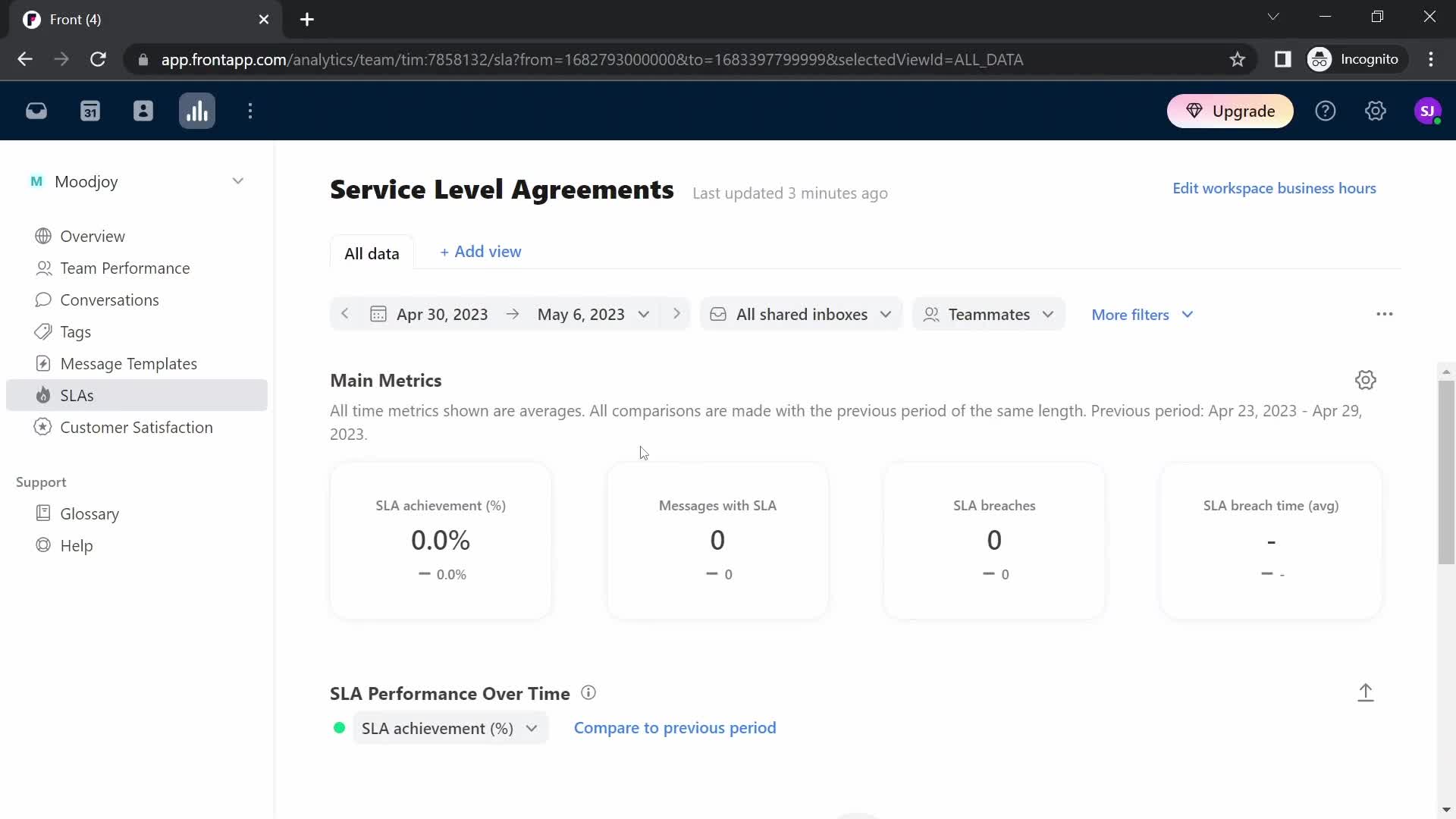The width and height of the screenshot is (1456, 819).
Task: Export the SLA Performance Over Time chart
Action: pos(1366,692)
